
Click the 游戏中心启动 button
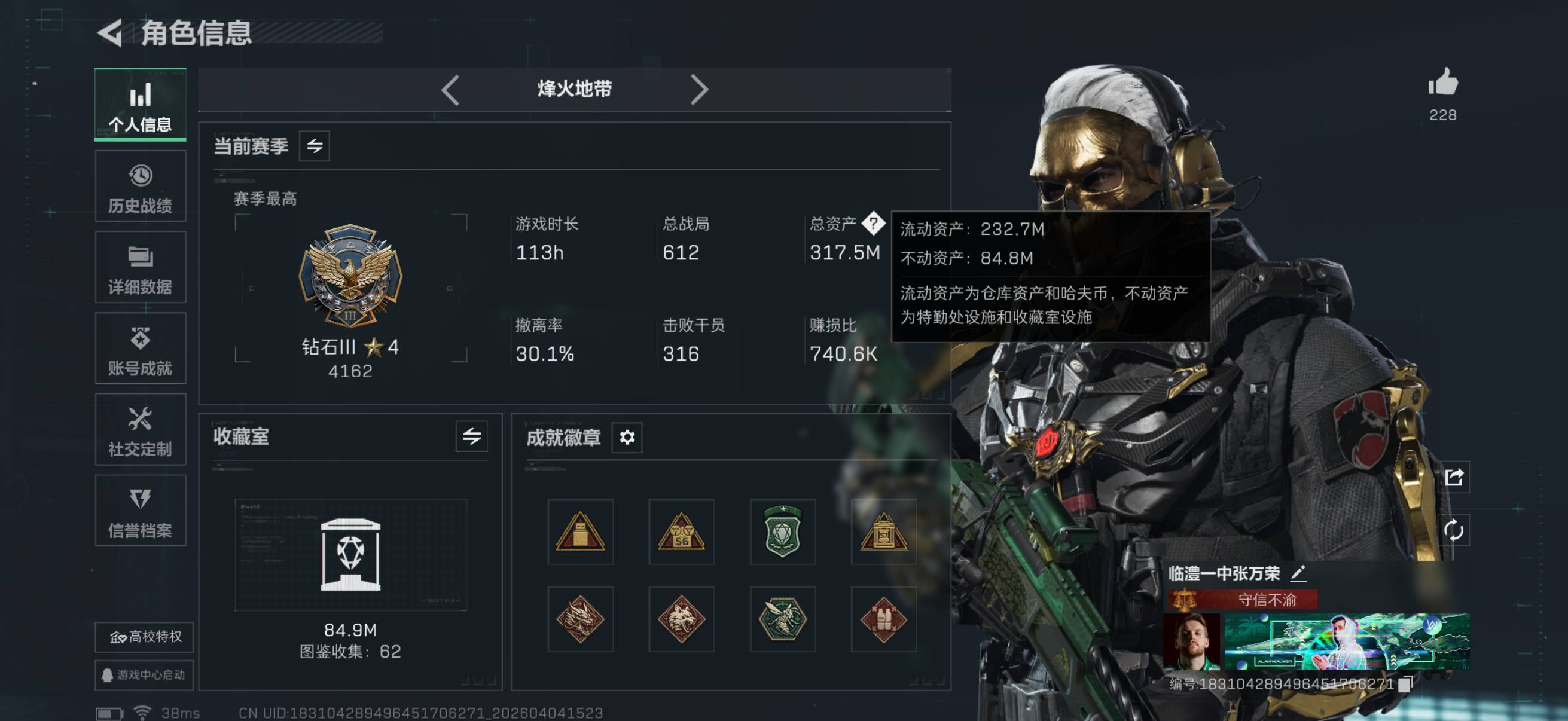pos(145,675)
